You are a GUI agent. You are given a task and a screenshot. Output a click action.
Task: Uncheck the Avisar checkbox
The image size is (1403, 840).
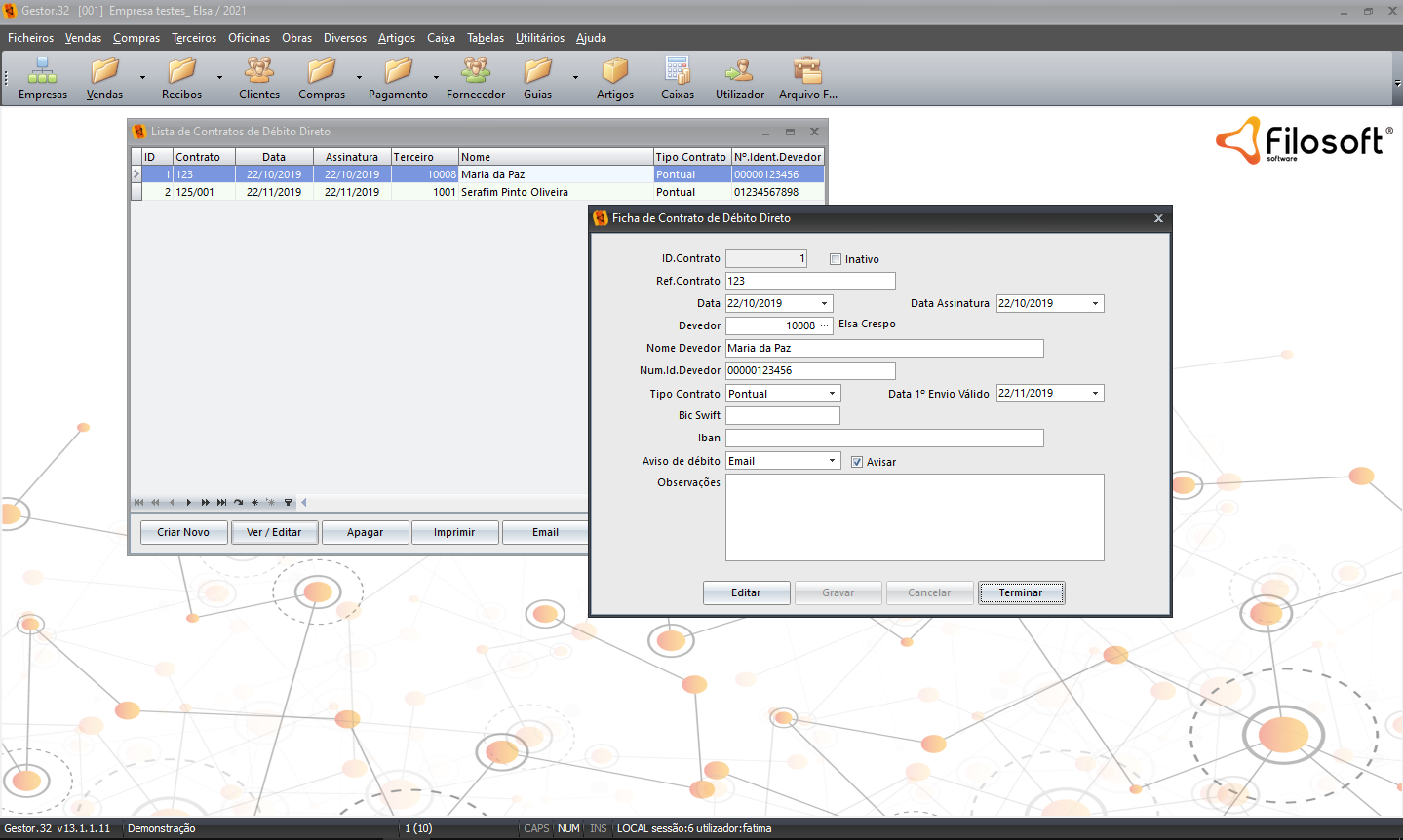pyautogui.click(x=857, y=462)
